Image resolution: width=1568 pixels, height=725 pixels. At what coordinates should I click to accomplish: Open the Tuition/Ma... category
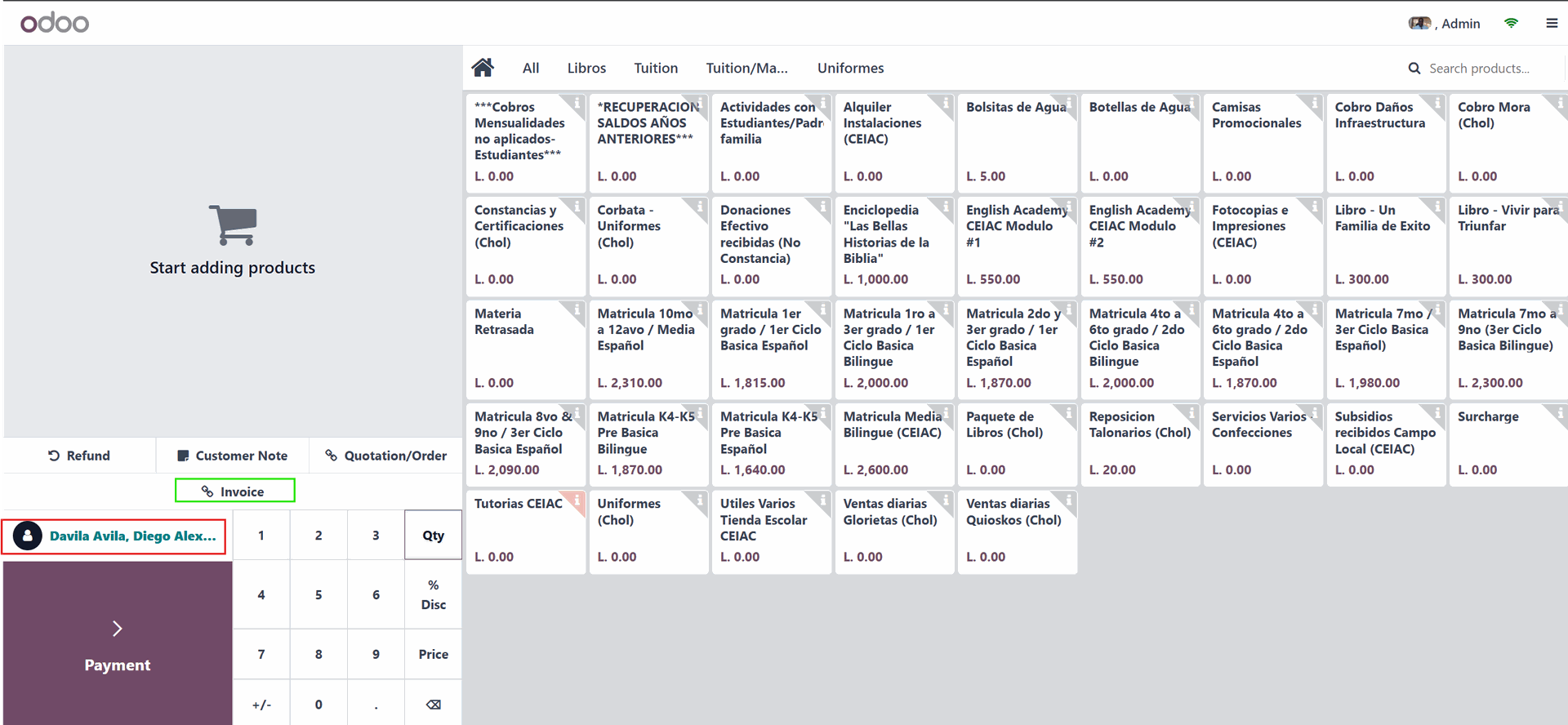(746, 69)
